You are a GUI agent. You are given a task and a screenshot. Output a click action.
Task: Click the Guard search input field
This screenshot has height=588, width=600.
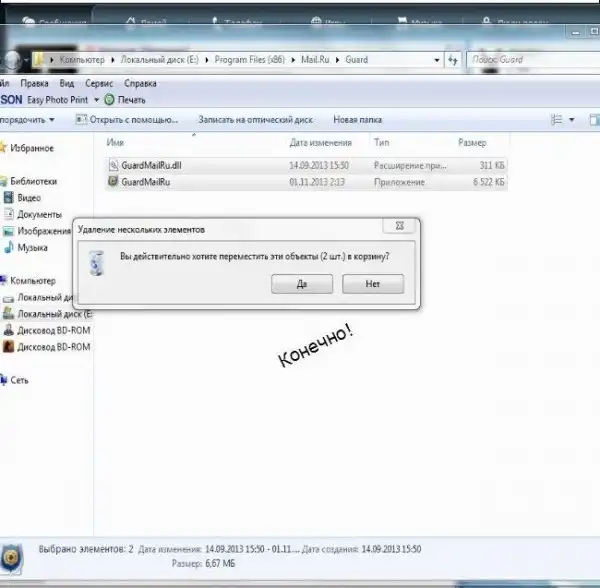pyautogui.click(x=528, y=60)
